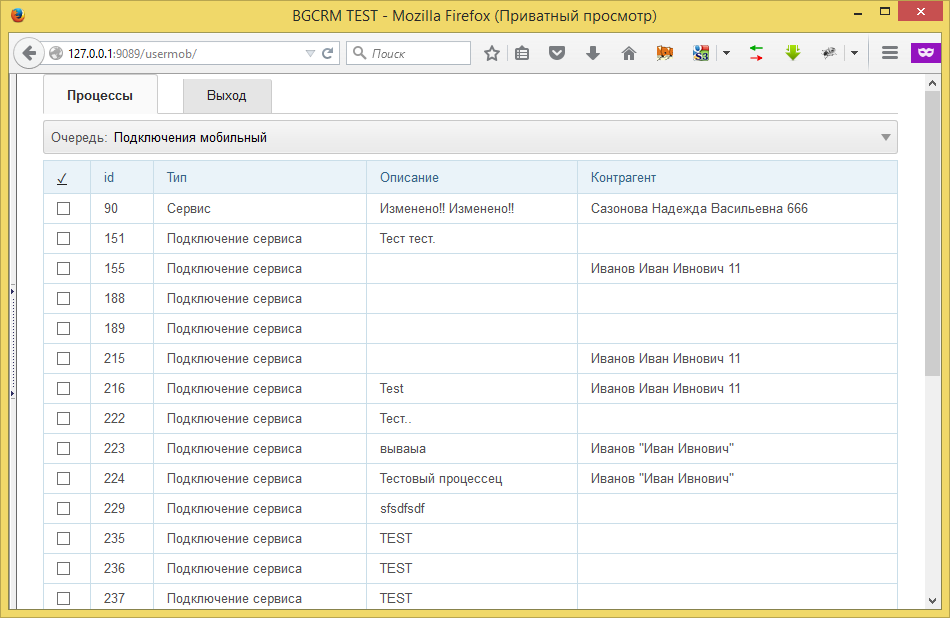Check the box for process 224
The width and height of the screenshot is (950, 618).
coord(64,478)
